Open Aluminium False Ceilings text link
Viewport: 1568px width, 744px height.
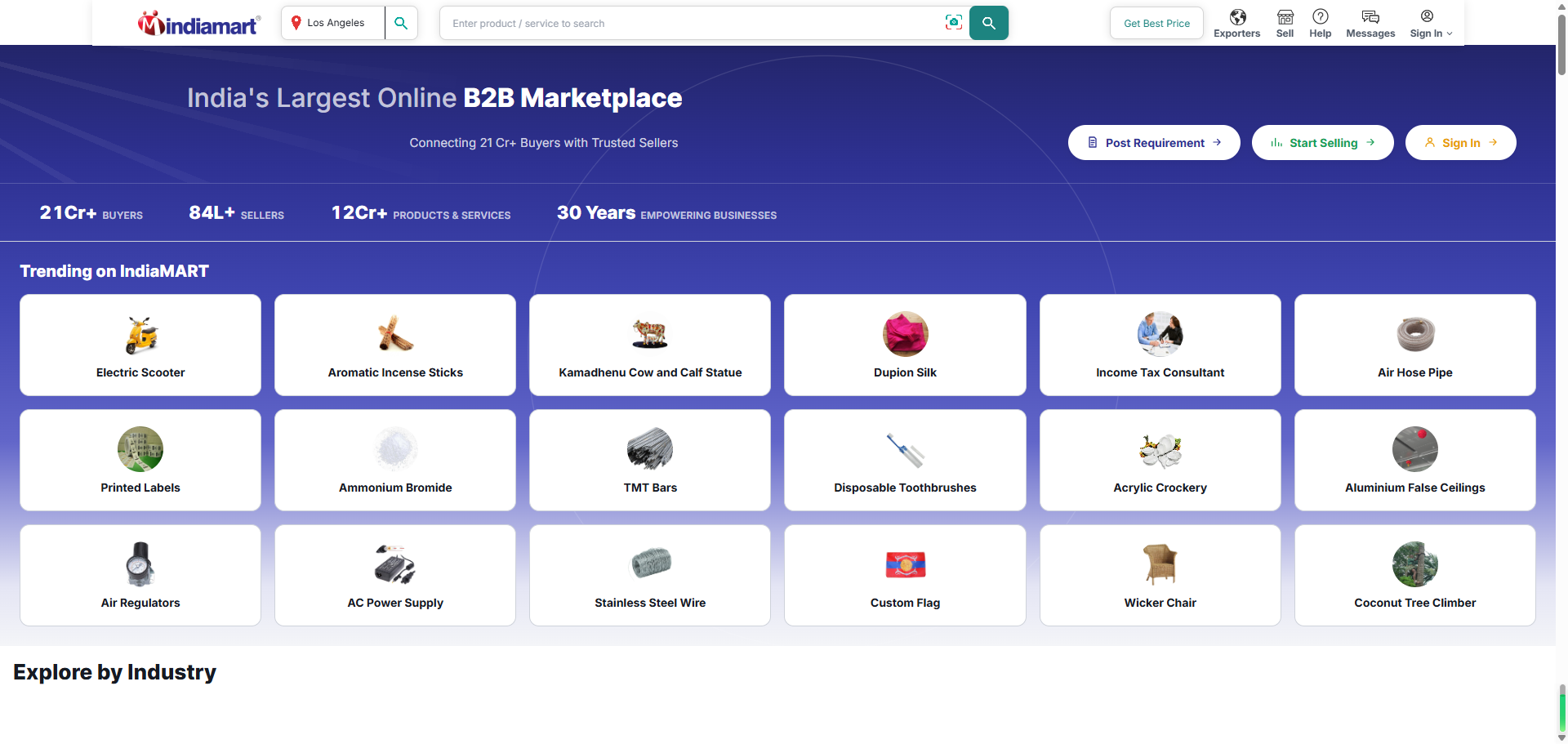[1415, 488]
